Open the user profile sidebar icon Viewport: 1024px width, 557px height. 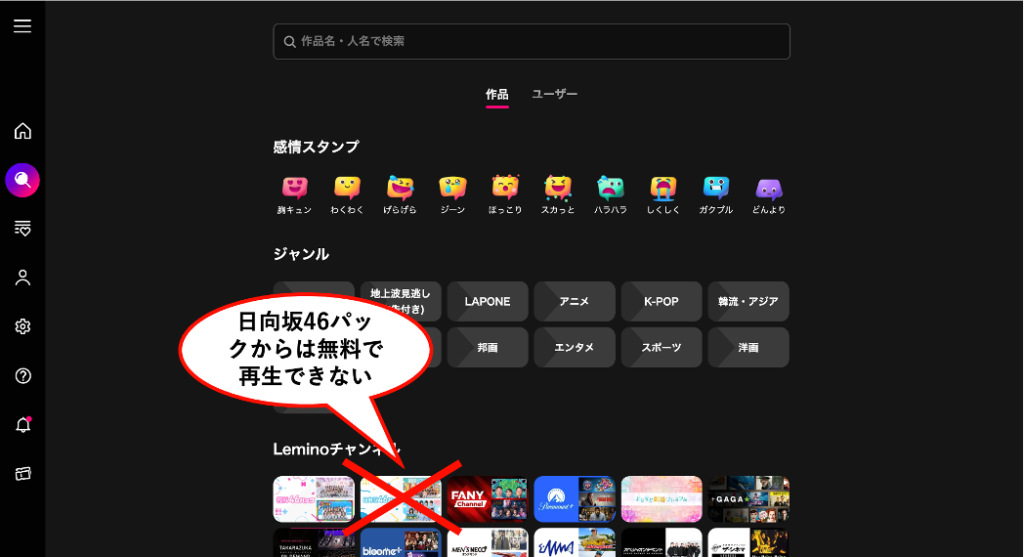tap(22, 278)
